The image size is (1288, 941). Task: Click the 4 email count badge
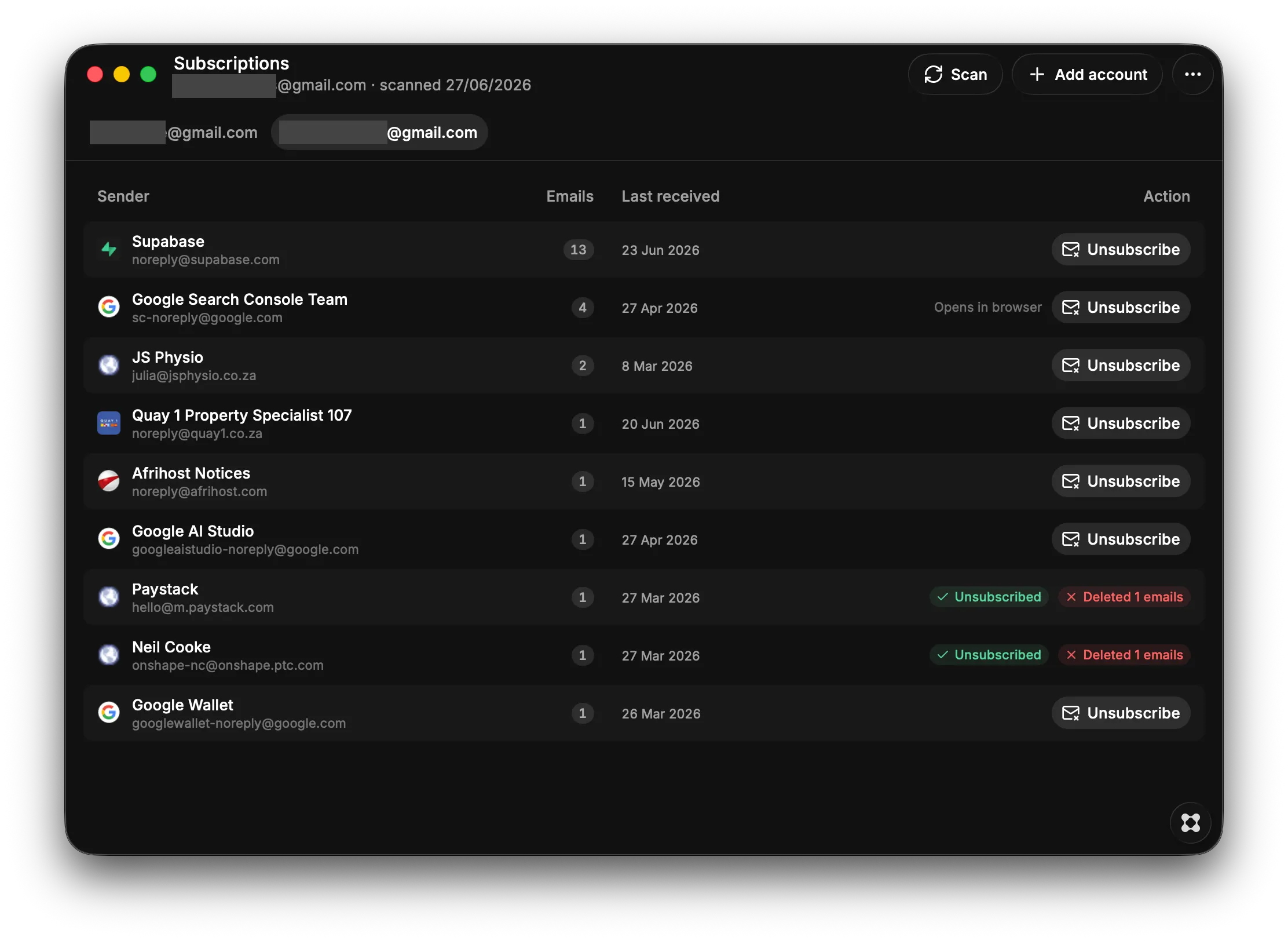click(x=583, y=308)
